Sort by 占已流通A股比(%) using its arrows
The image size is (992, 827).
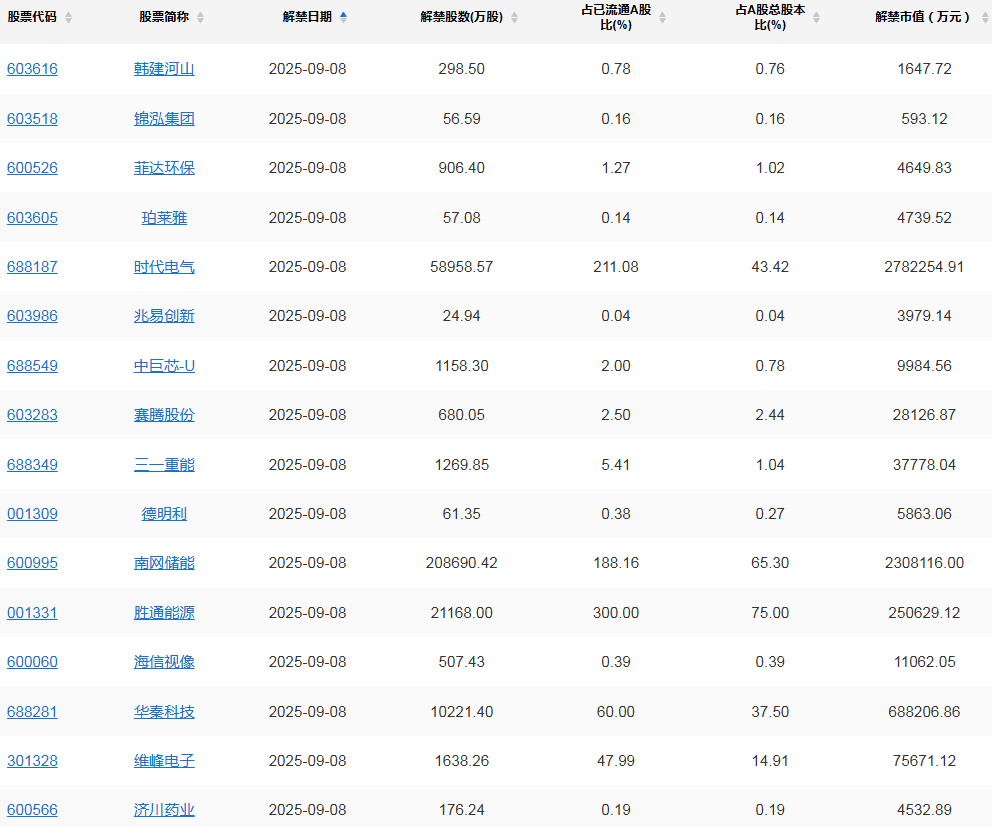(x=662, y=17)
